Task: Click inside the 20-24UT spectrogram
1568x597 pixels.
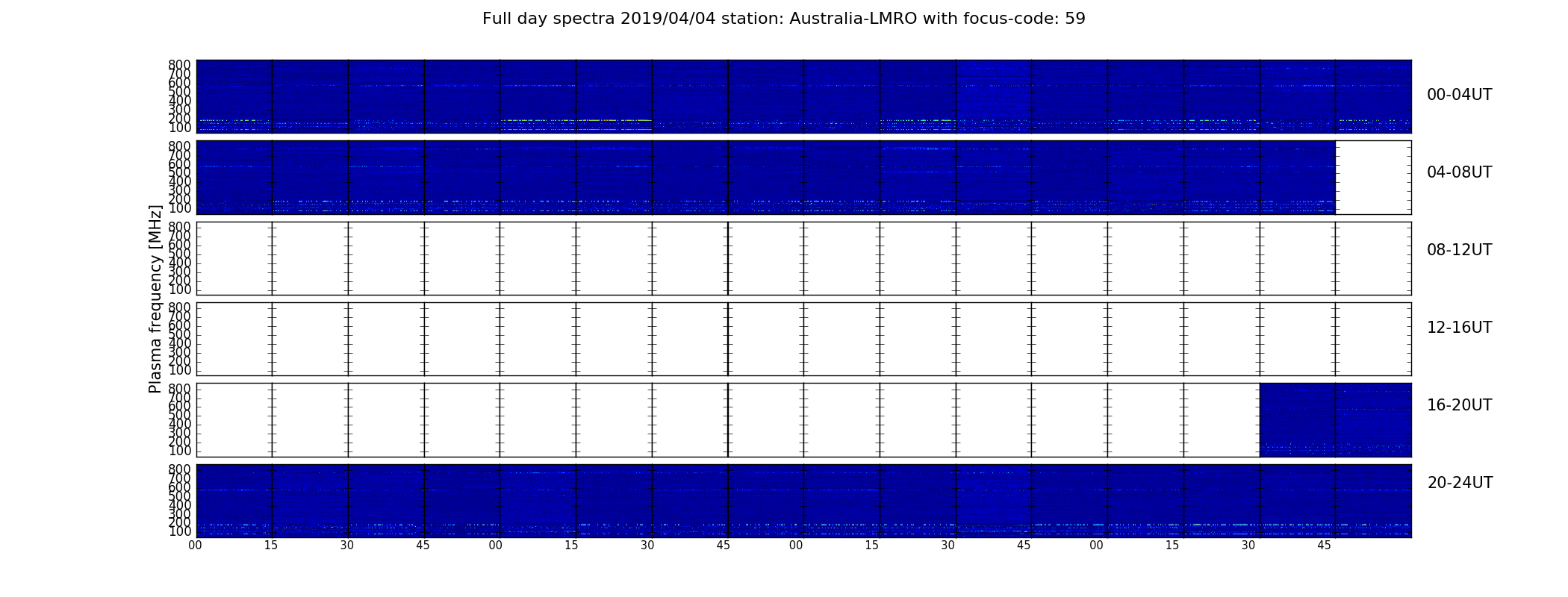Action: coord(803,501)
